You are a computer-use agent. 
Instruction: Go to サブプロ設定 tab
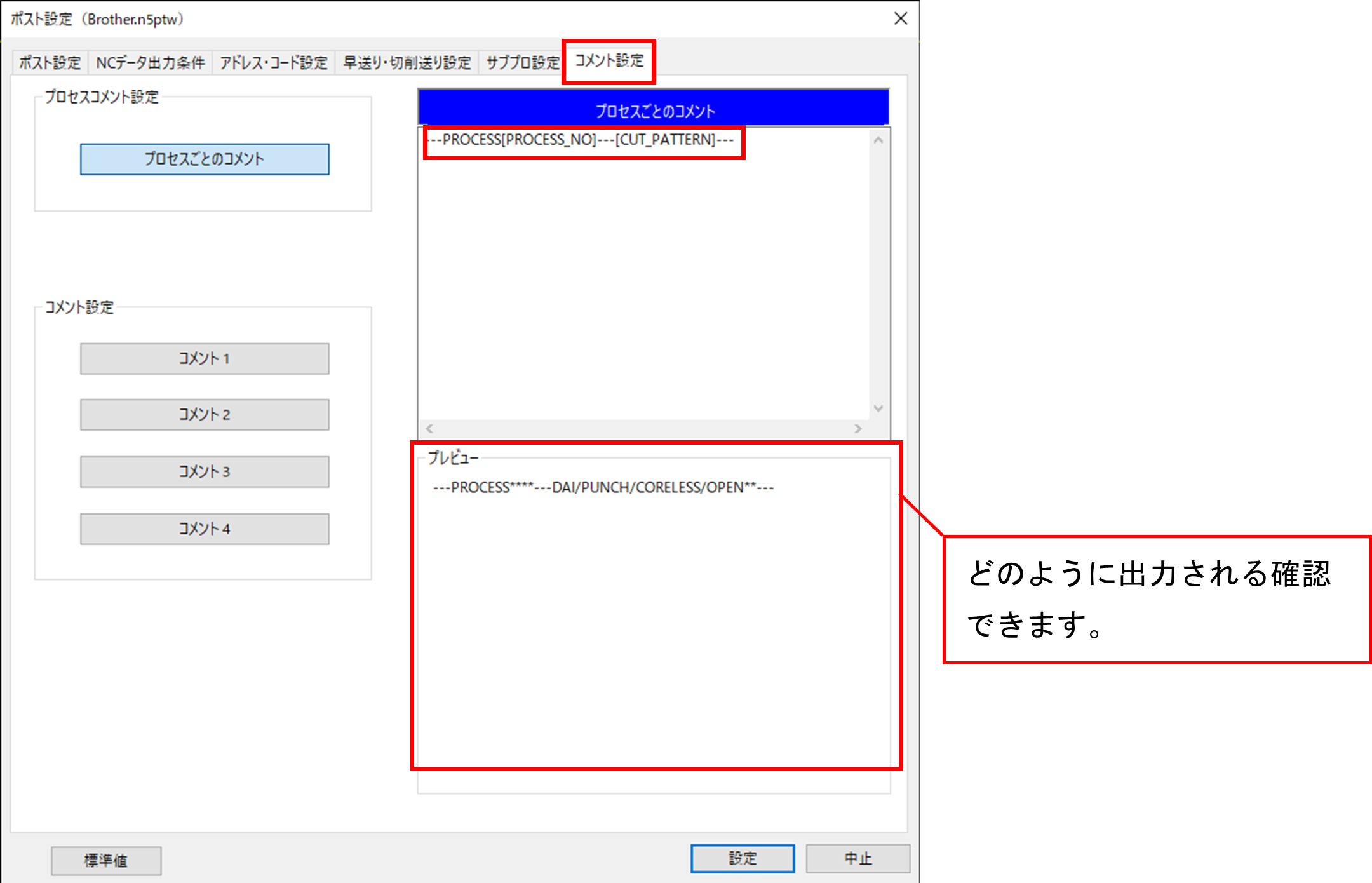[522, 63]
